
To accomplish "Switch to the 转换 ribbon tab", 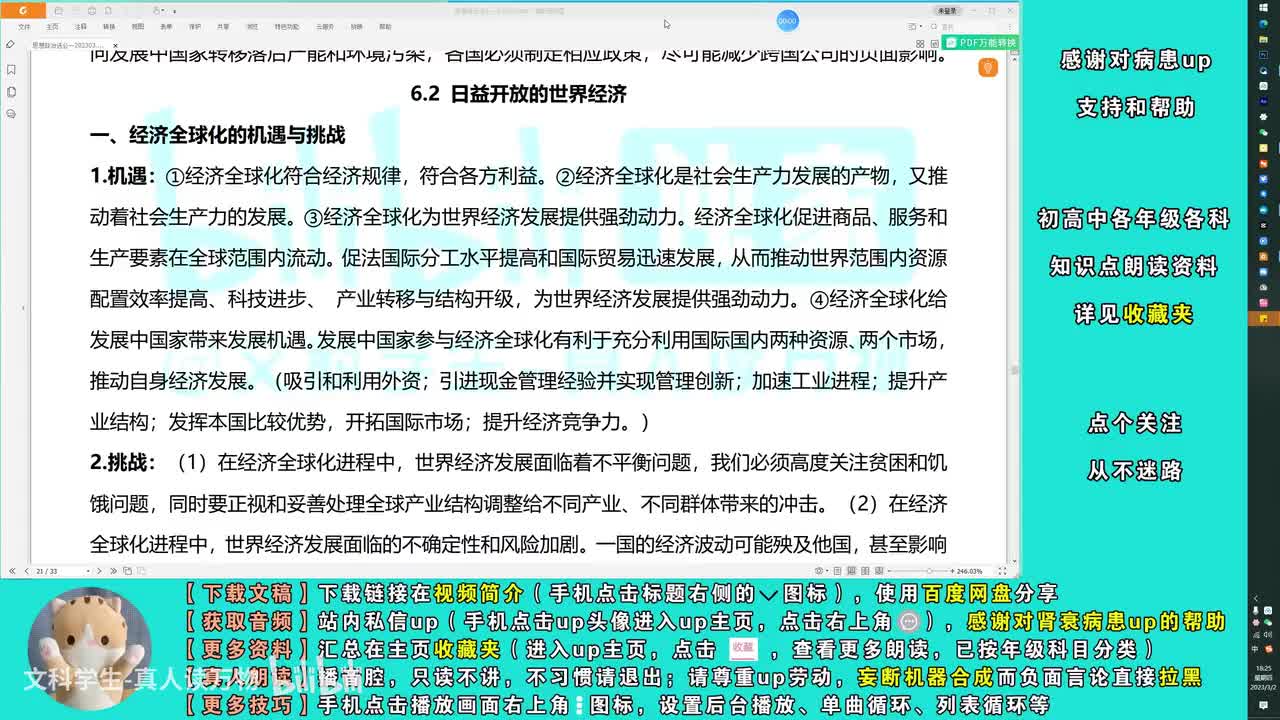I will point(109,27).
